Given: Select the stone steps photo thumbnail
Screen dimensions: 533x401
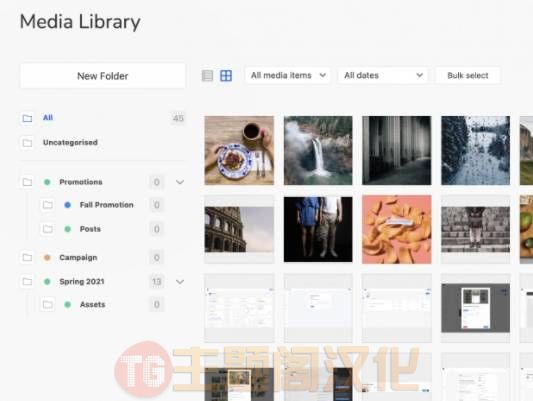Looking at the screenshot, I should coord(476,229).
